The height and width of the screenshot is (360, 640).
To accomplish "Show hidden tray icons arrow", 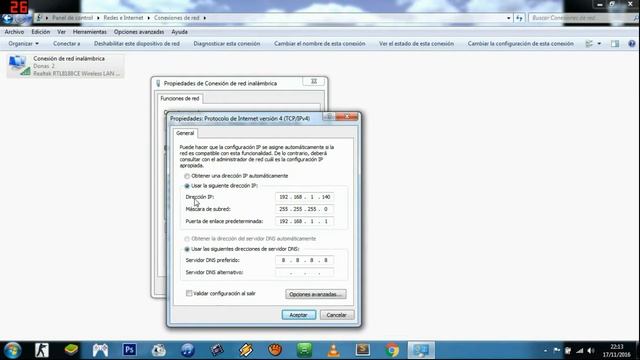I will point(546,351).
